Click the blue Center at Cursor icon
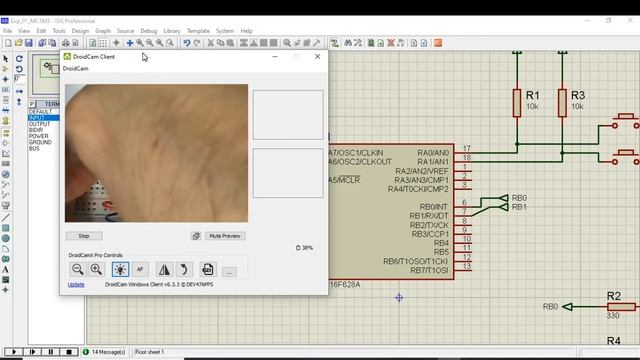 click(x=130, y=43)
